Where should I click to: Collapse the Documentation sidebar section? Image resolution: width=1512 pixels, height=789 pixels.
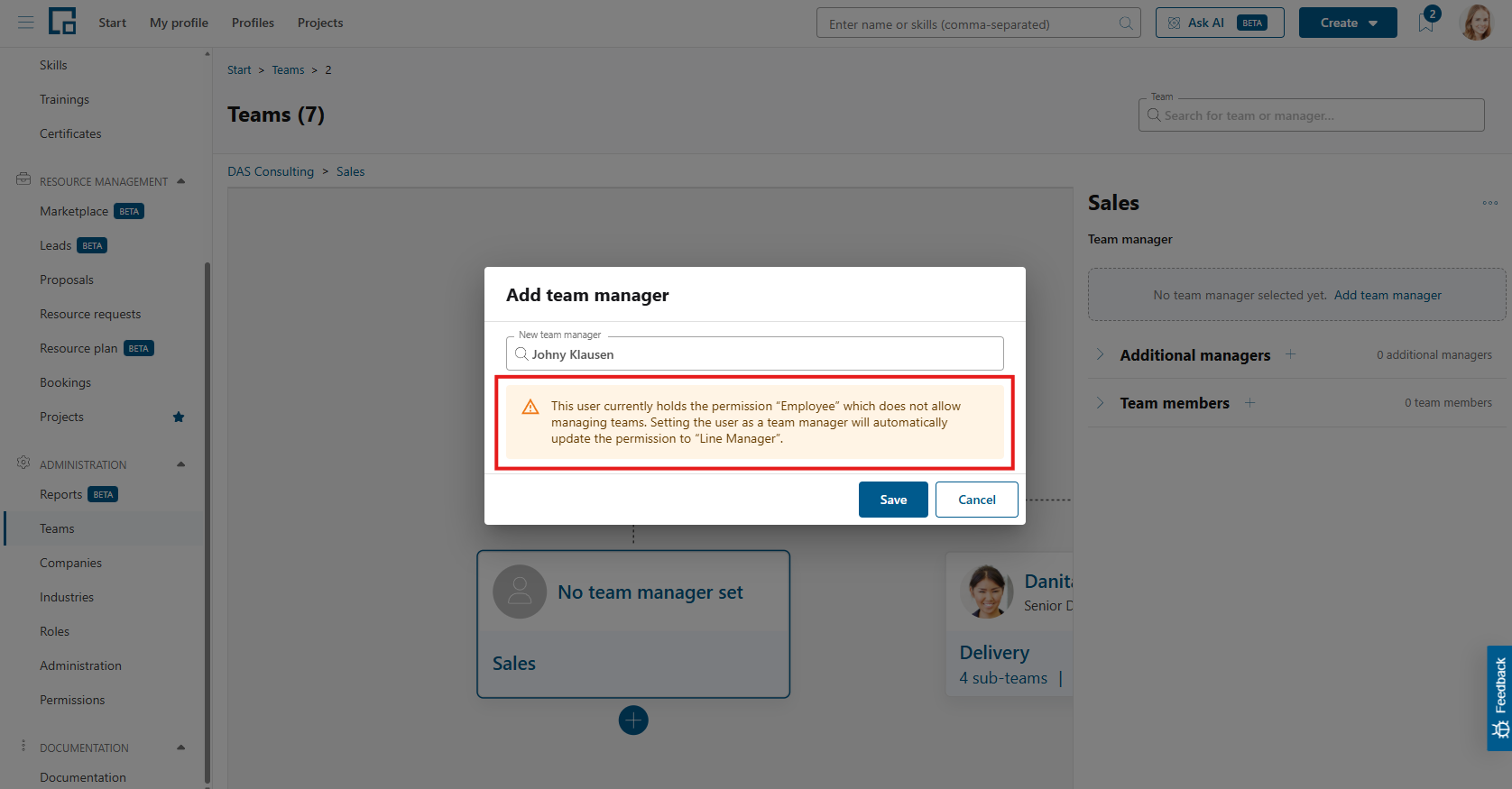click(181, 748)
